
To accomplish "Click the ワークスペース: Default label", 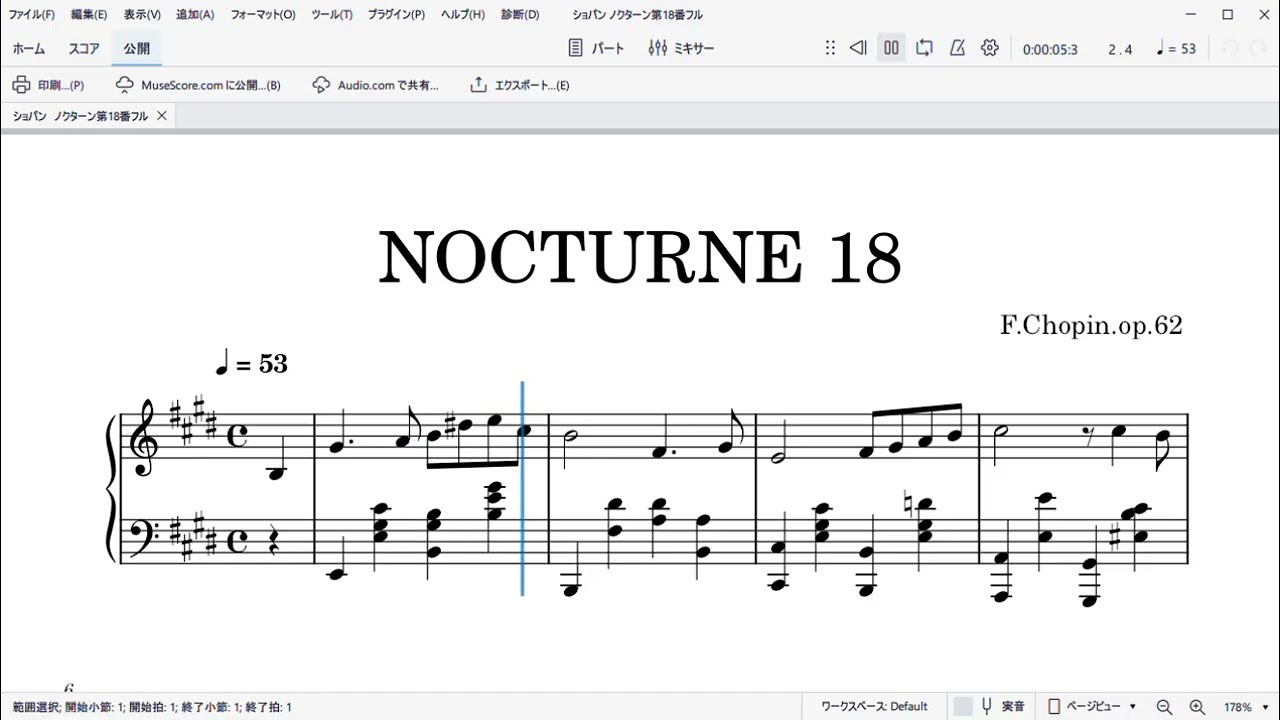I will click(x=874, y=706).
